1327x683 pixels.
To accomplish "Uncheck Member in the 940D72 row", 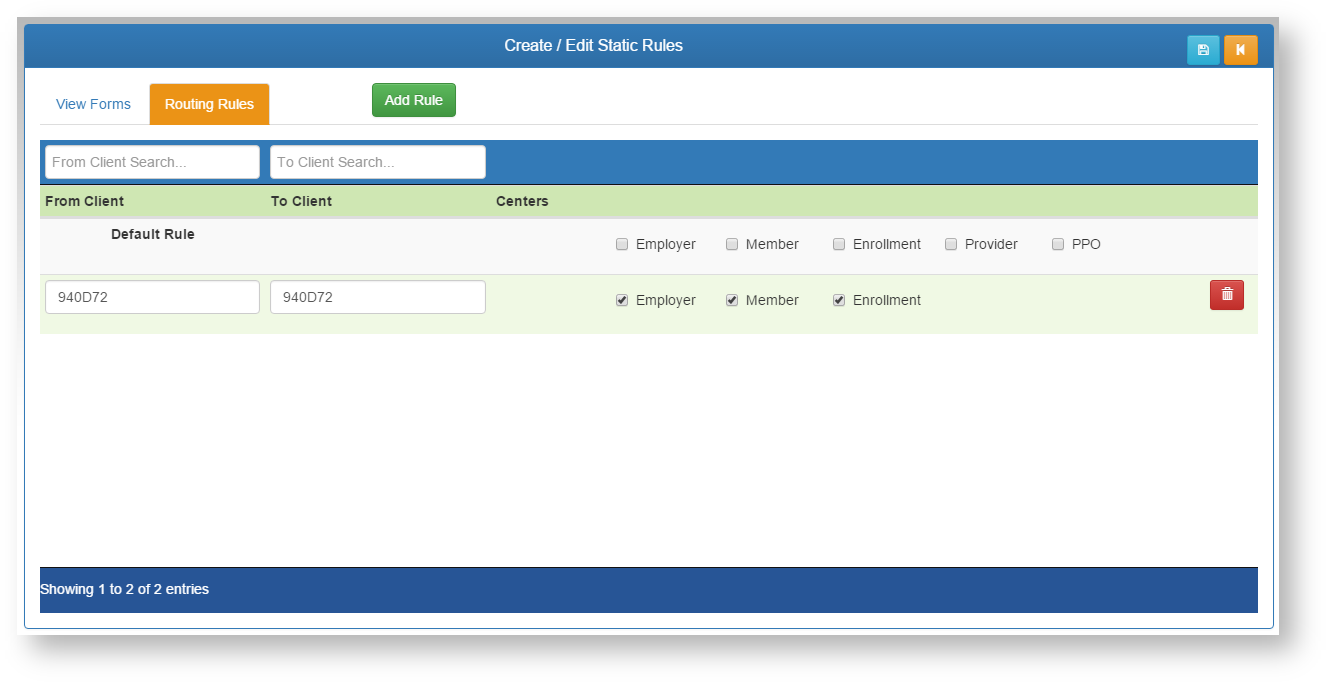I will pos(732,300).
